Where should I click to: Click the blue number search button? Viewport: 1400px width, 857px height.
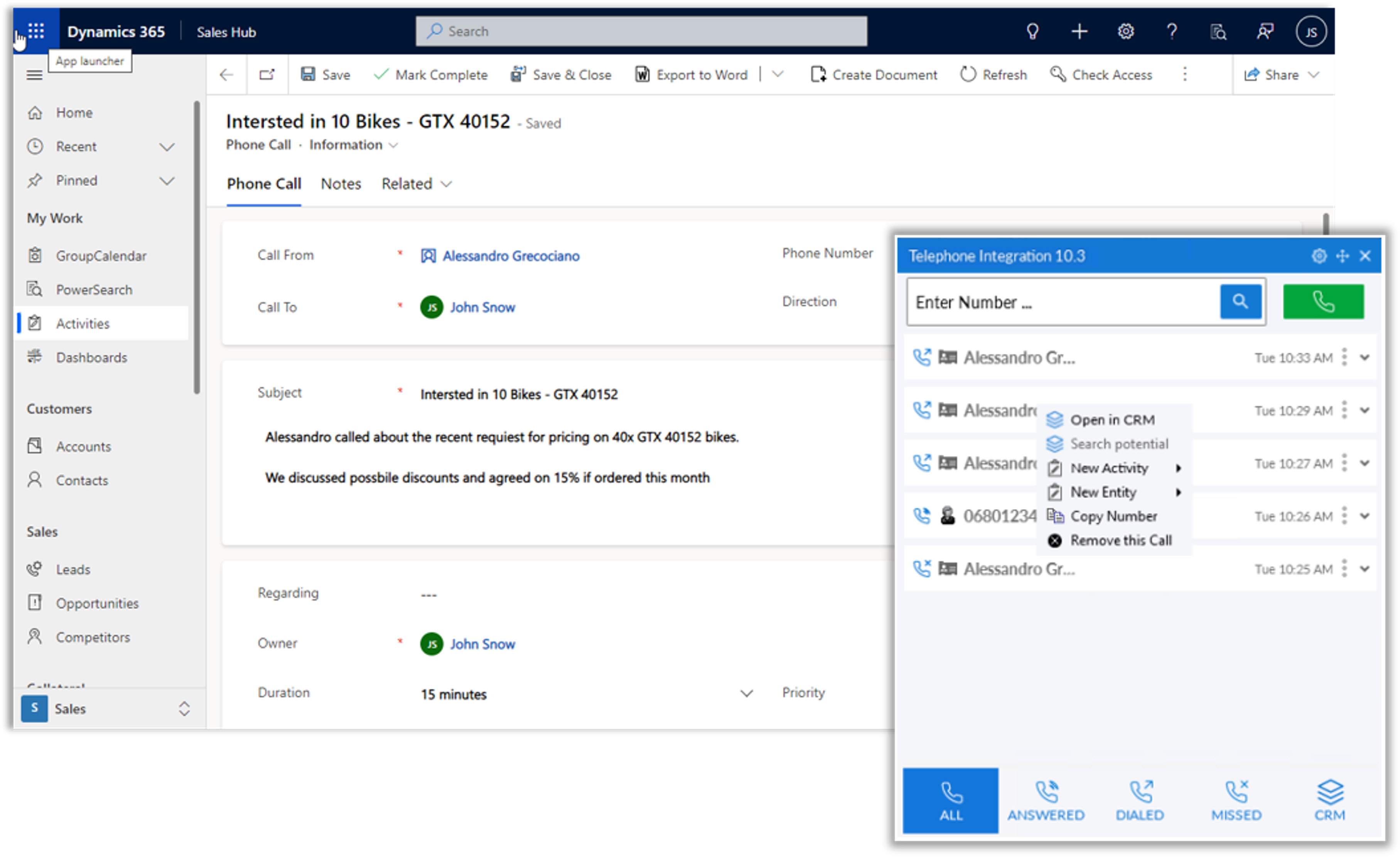tap(1240, 301)
